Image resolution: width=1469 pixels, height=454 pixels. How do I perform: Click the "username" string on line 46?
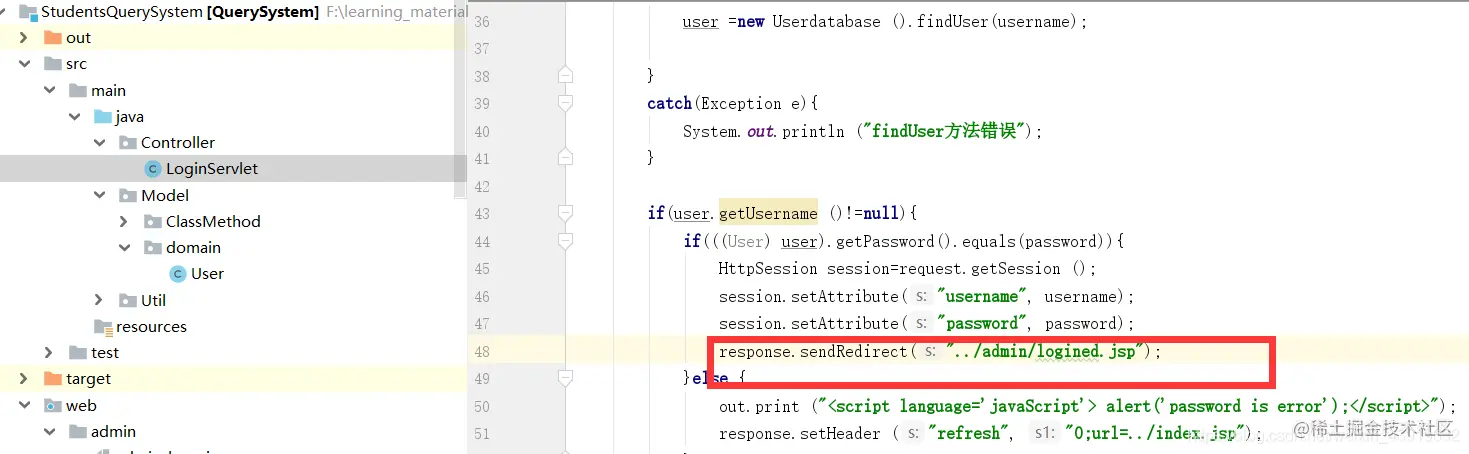click(982, 297)
